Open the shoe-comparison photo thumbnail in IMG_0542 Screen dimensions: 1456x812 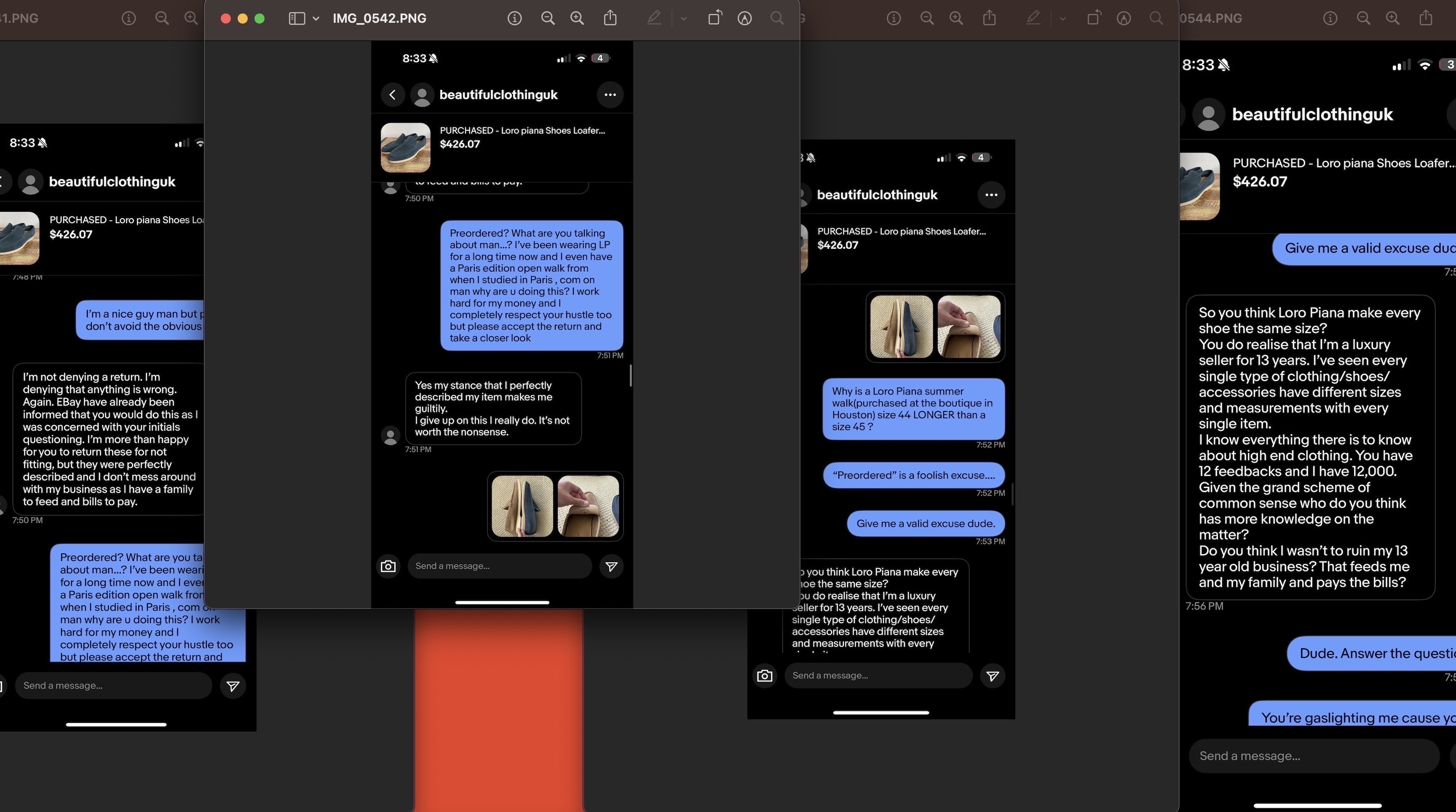tap(522, 506)
